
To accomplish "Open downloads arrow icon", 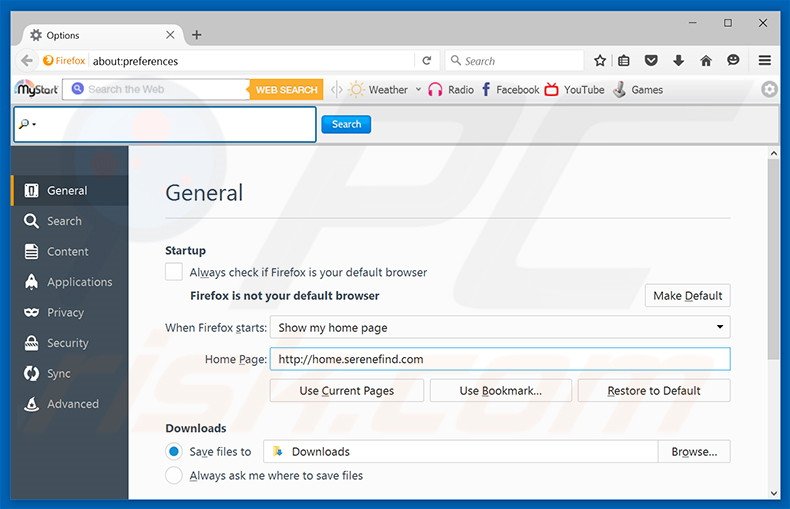I will [678, 61].
